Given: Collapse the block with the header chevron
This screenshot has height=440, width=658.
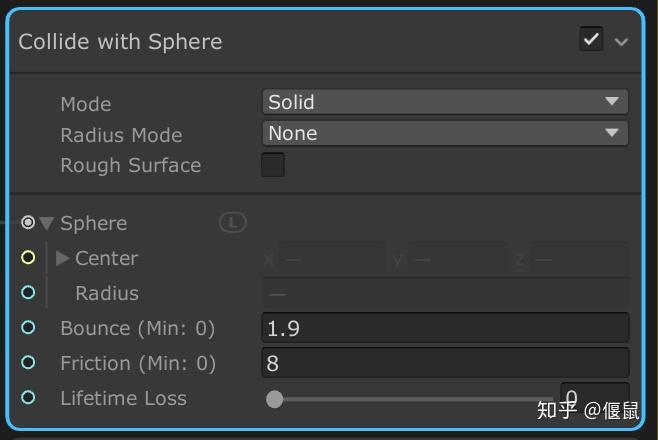Looking at the screenshot, I should click(622, 42).
